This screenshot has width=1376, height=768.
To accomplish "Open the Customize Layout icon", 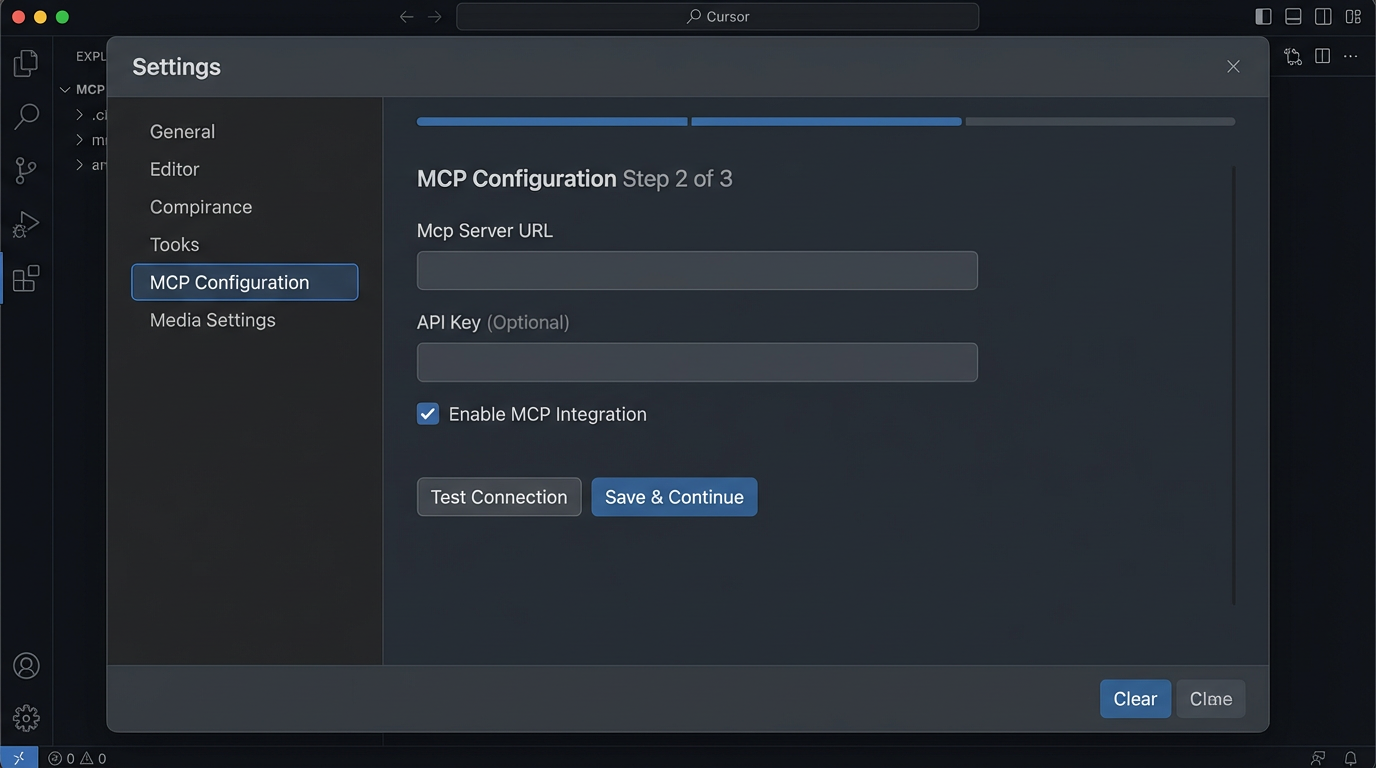I will pyautogui.click(x=1352, y=16).
